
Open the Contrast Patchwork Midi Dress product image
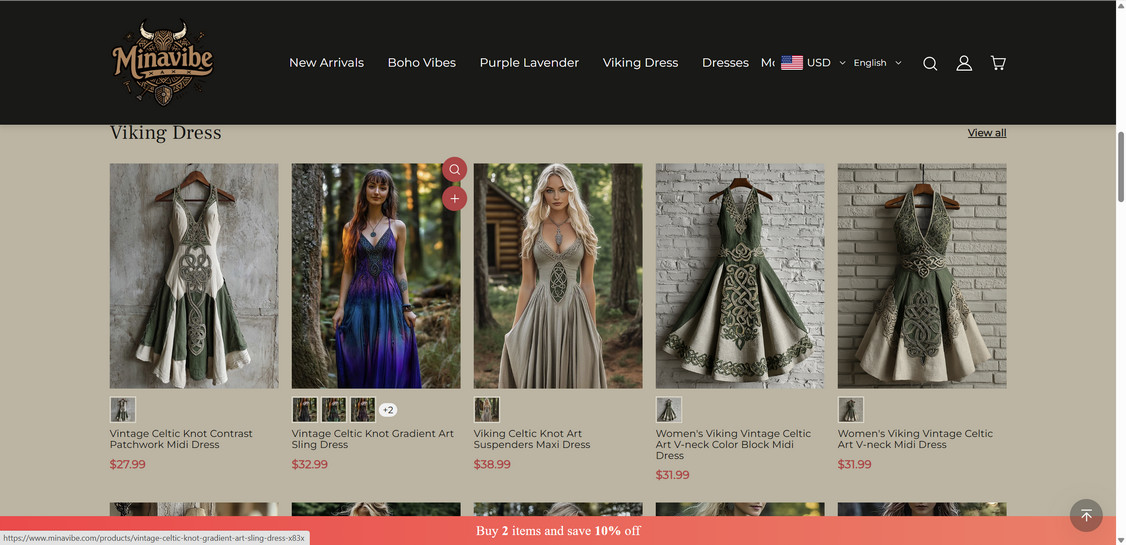[x=194, y=276]
